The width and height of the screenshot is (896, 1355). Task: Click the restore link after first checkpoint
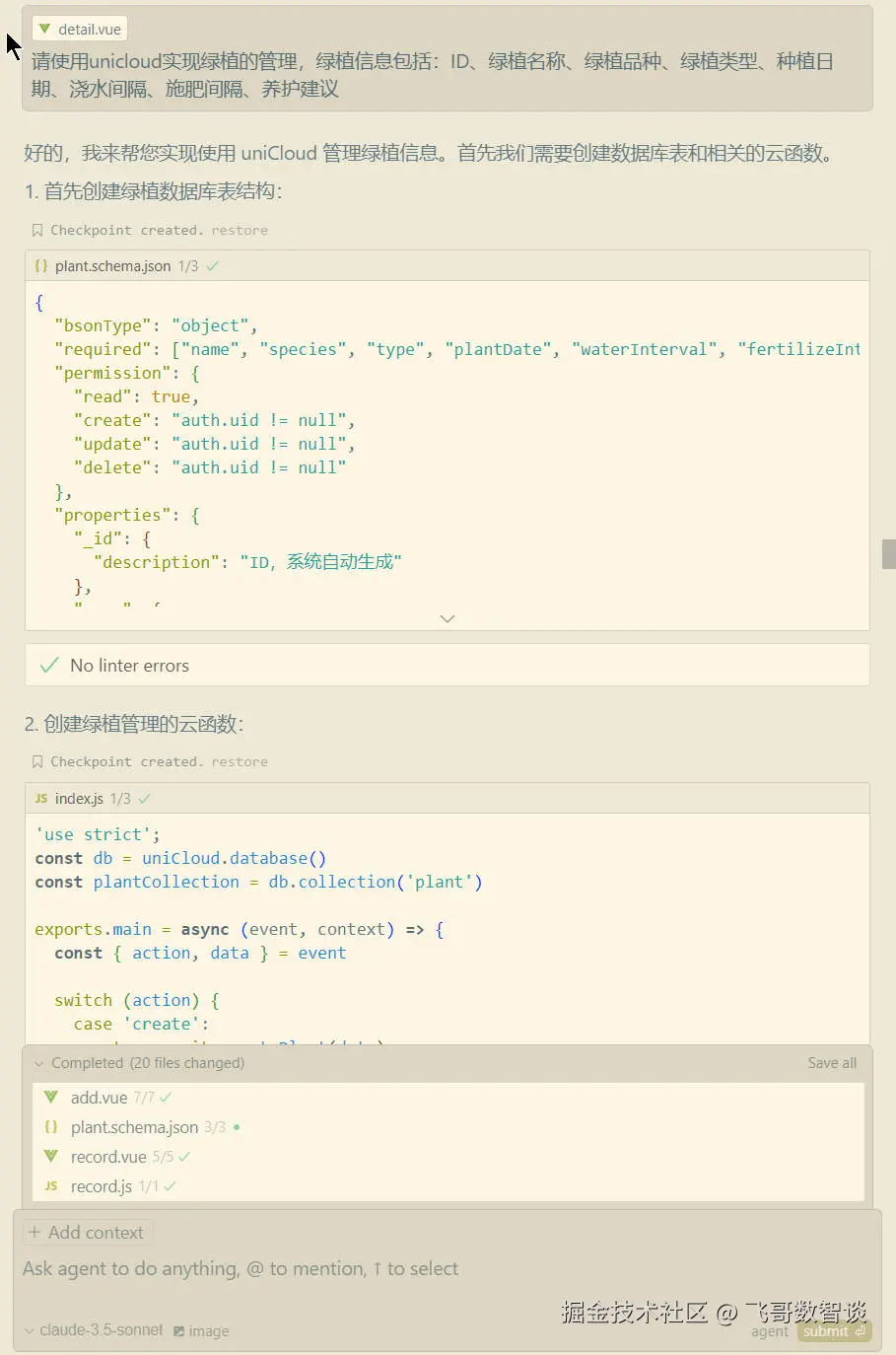(x=240, y=229)
